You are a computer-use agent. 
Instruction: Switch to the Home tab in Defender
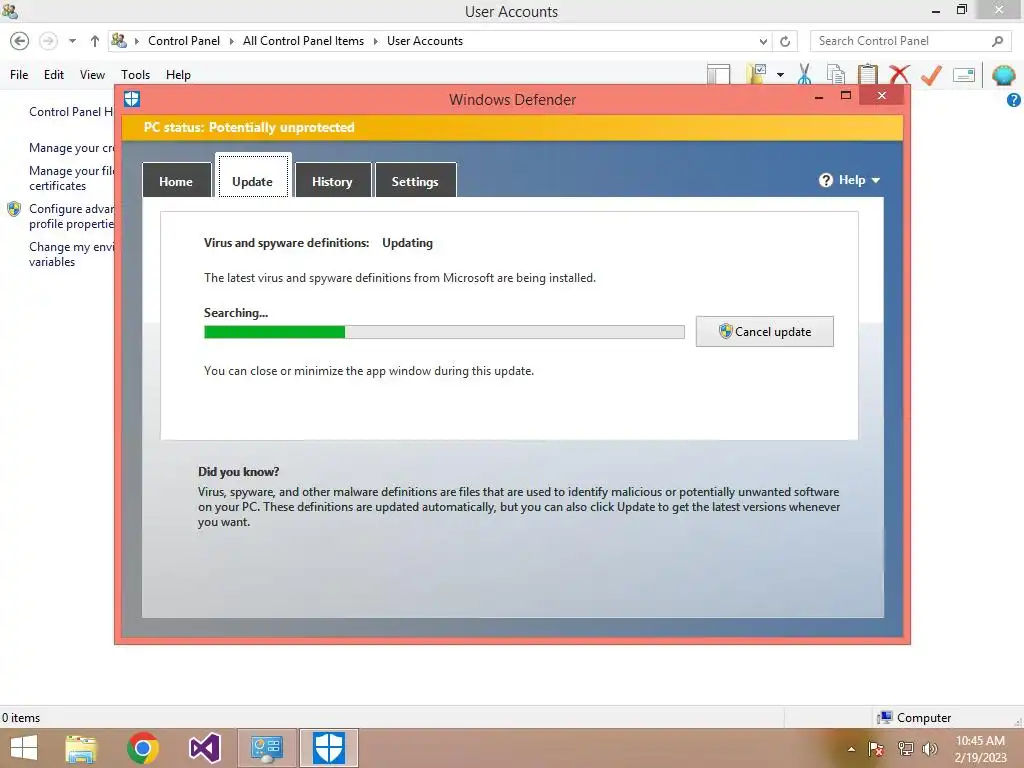click(x=176, y=180)
